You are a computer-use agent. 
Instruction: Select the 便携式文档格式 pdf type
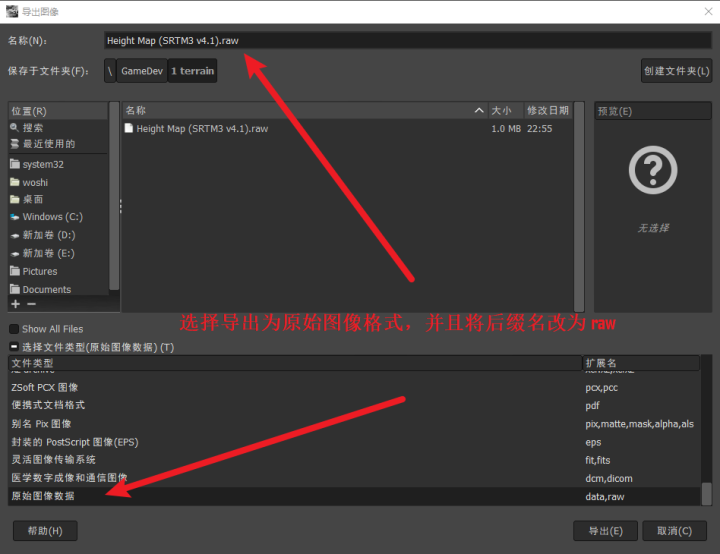[354, 406]
